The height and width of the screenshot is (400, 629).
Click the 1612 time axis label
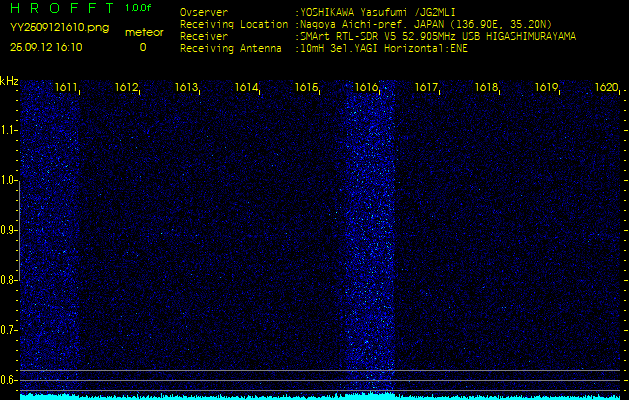click(126, 87)
